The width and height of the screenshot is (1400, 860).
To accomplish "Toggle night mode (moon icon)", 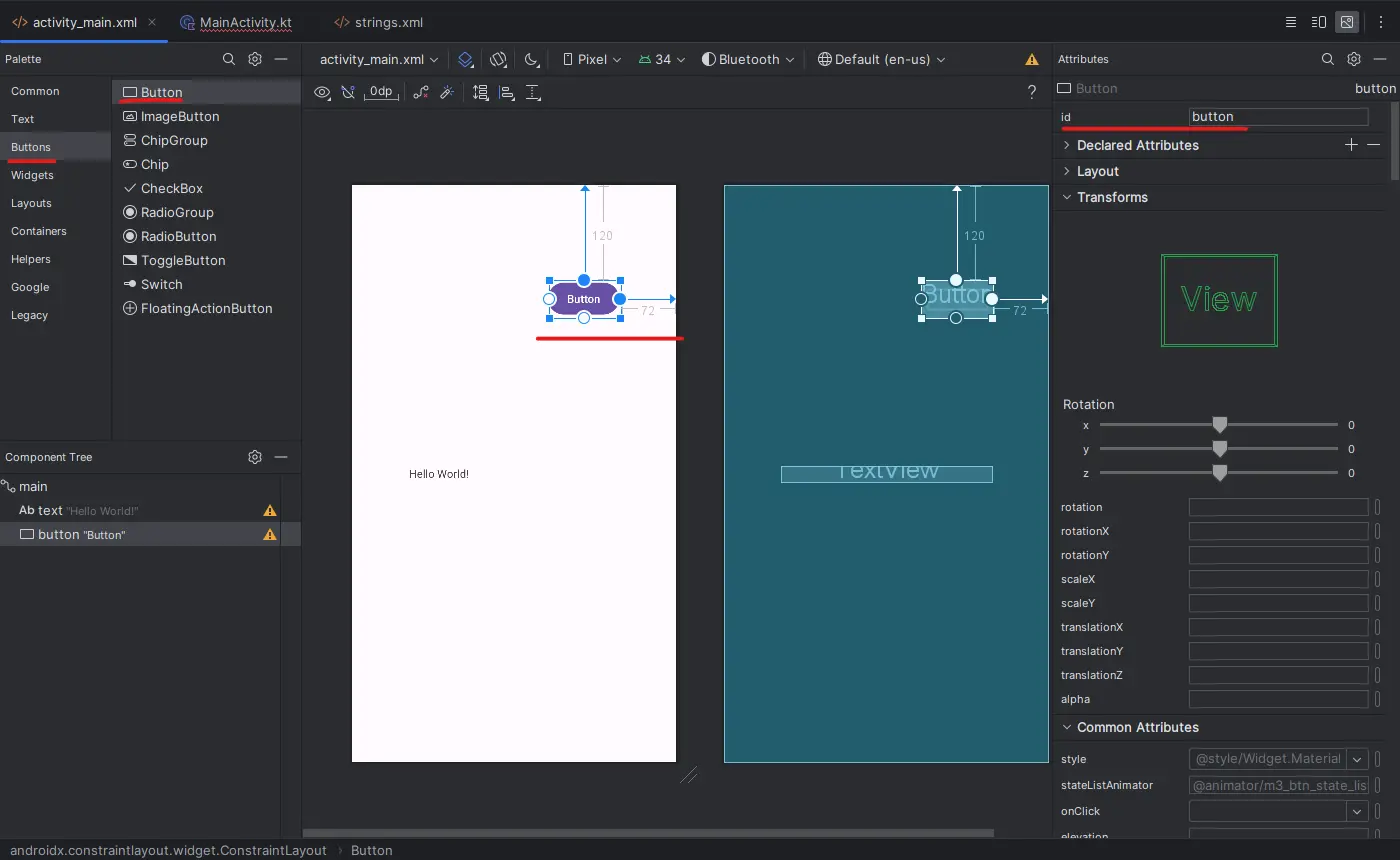I will tap(532, 59).
